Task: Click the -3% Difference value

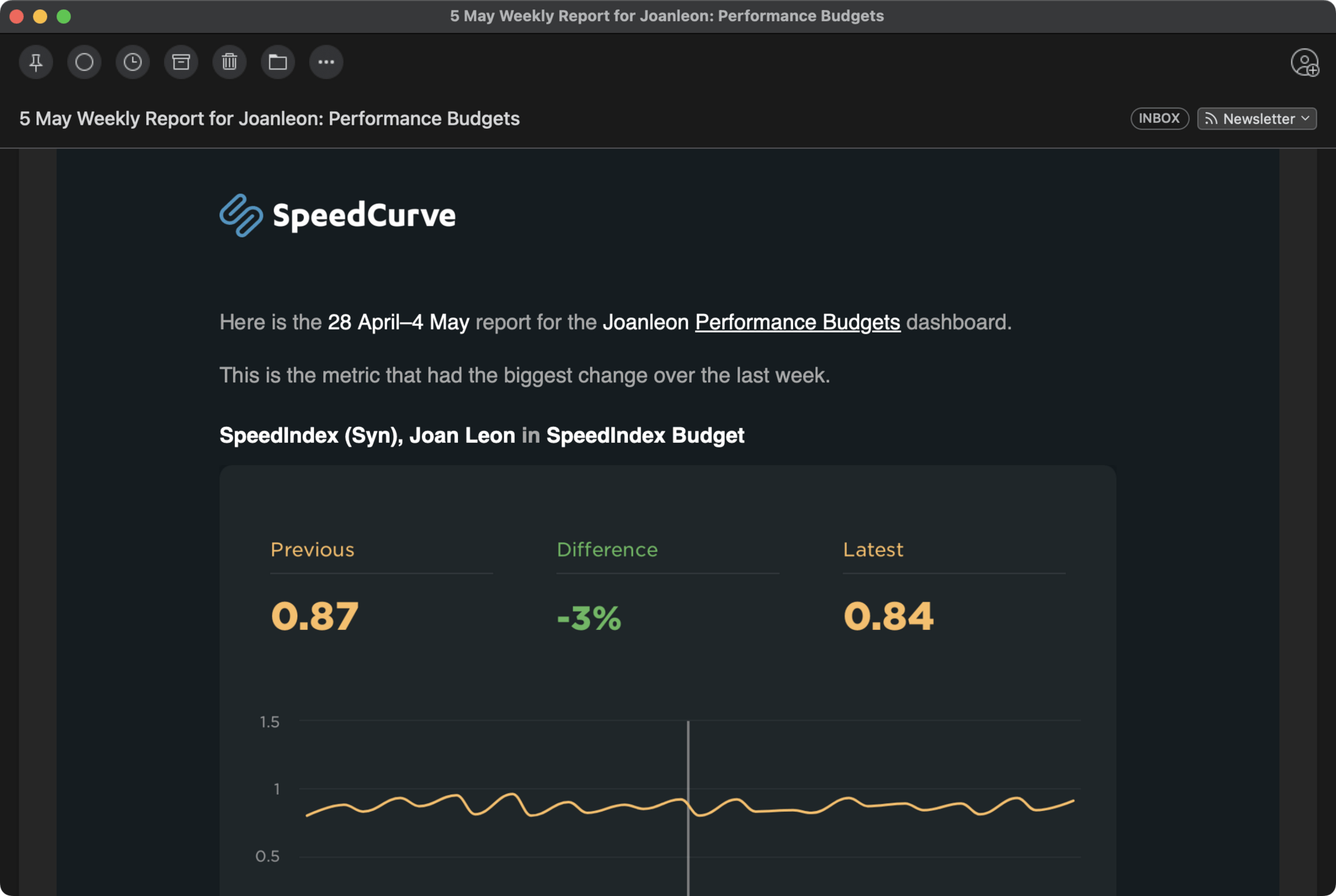Action: (x=589, y=618)
